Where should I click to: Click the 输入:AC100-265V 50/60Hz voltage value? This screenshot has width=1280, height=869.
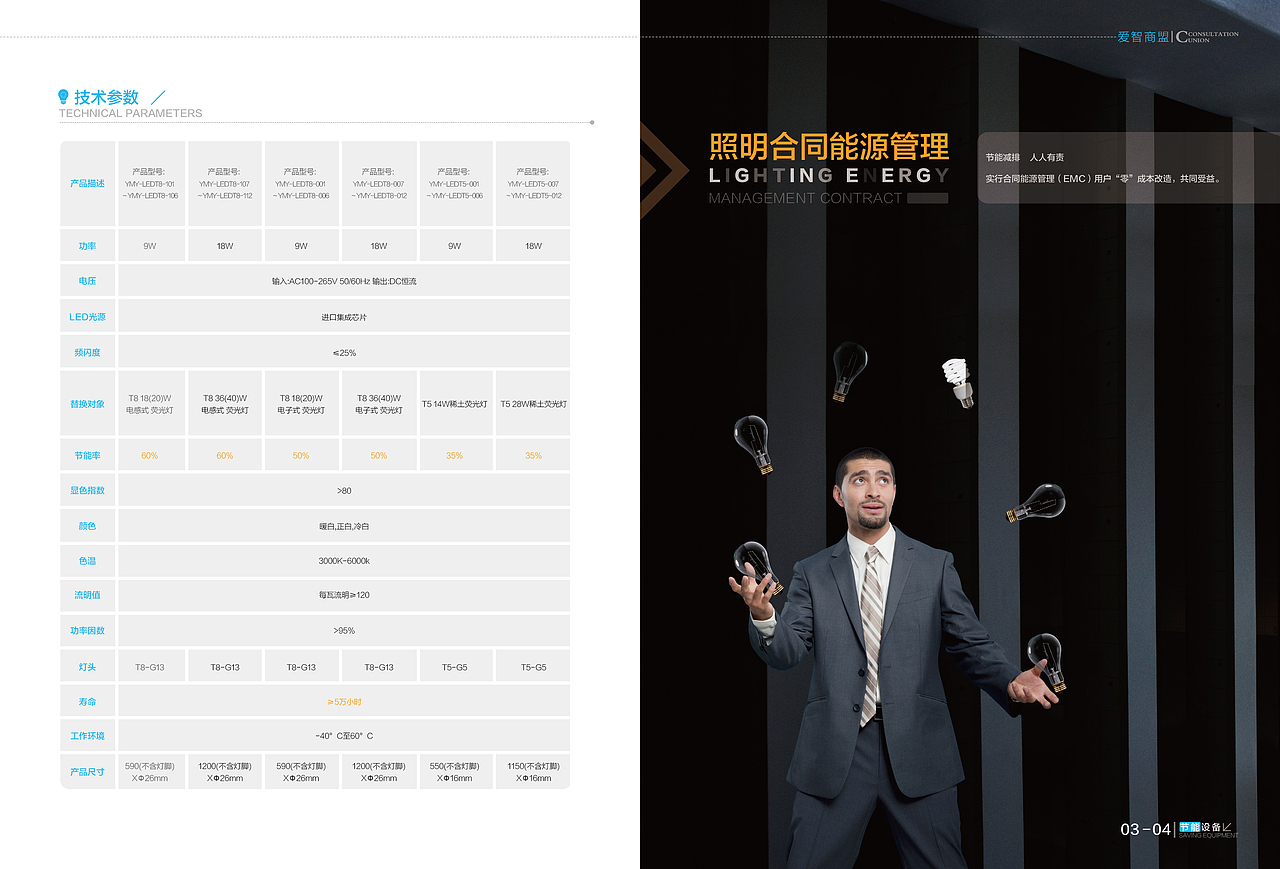coord(344,281)
